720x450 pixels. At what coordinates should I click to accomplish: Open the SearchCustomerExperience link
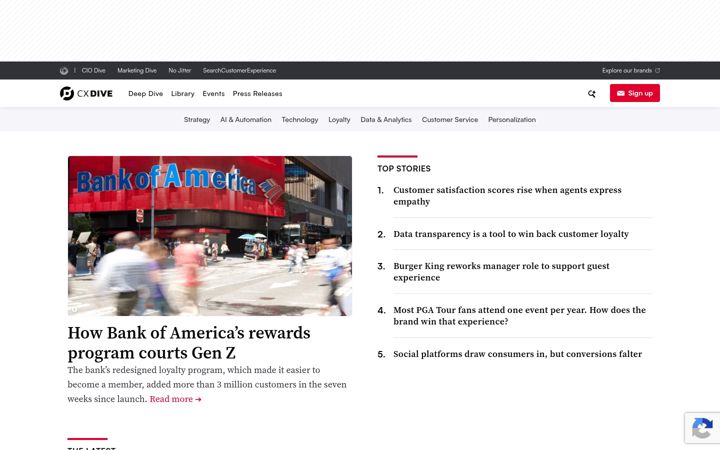239,71
